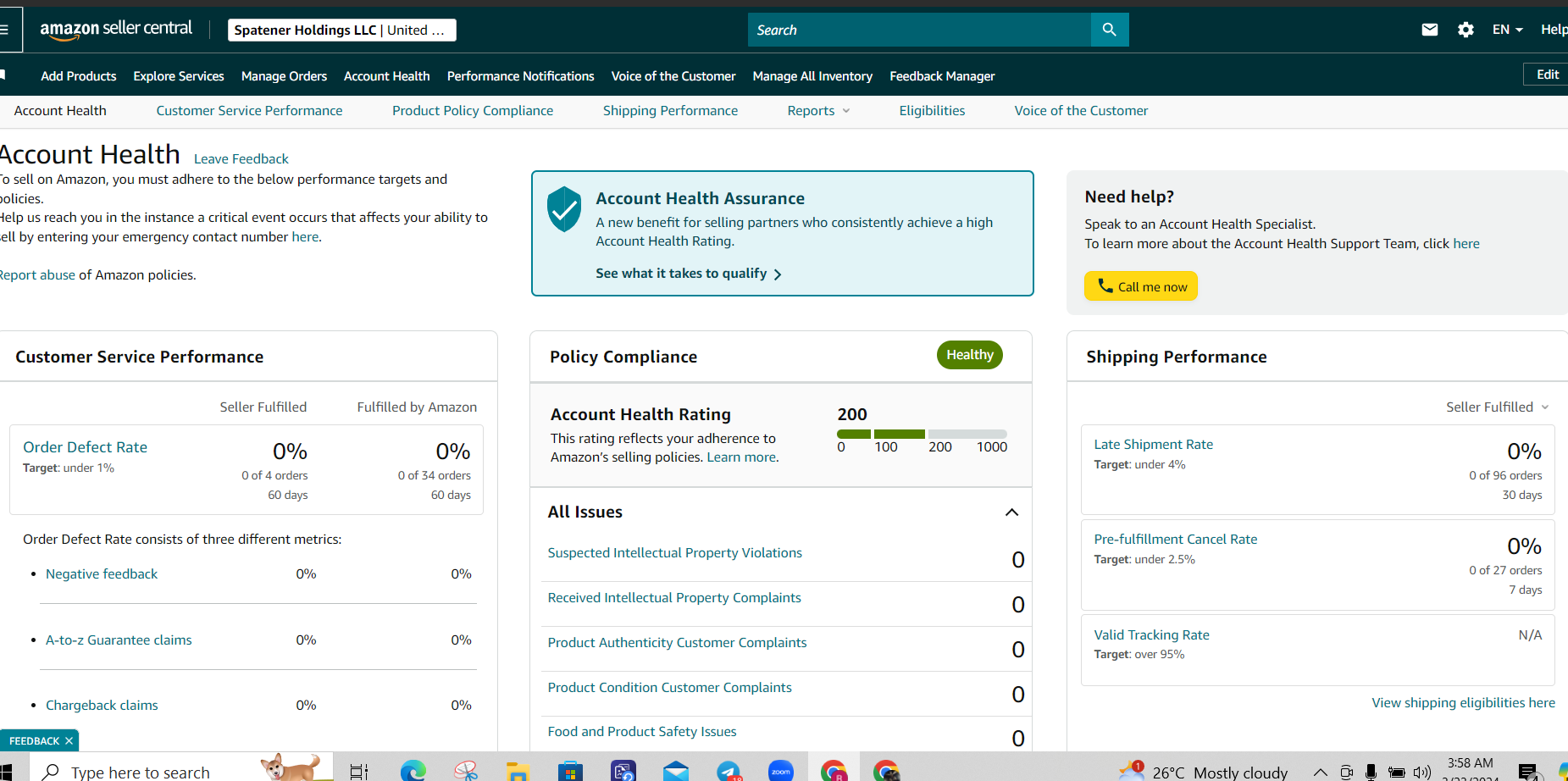The height and width of the screenshot is (781, 1568).
Task: Click the Report abuse link
Action: (x=37, y=275)
